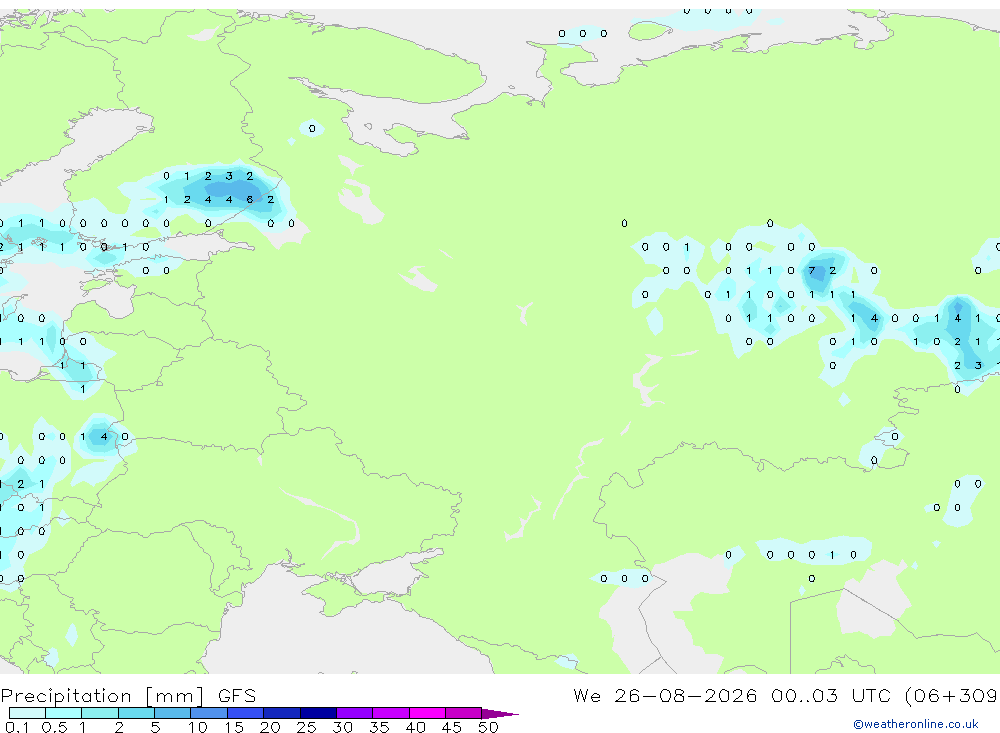Choose the 2–5 mm legend color segment

click(136, 713)
